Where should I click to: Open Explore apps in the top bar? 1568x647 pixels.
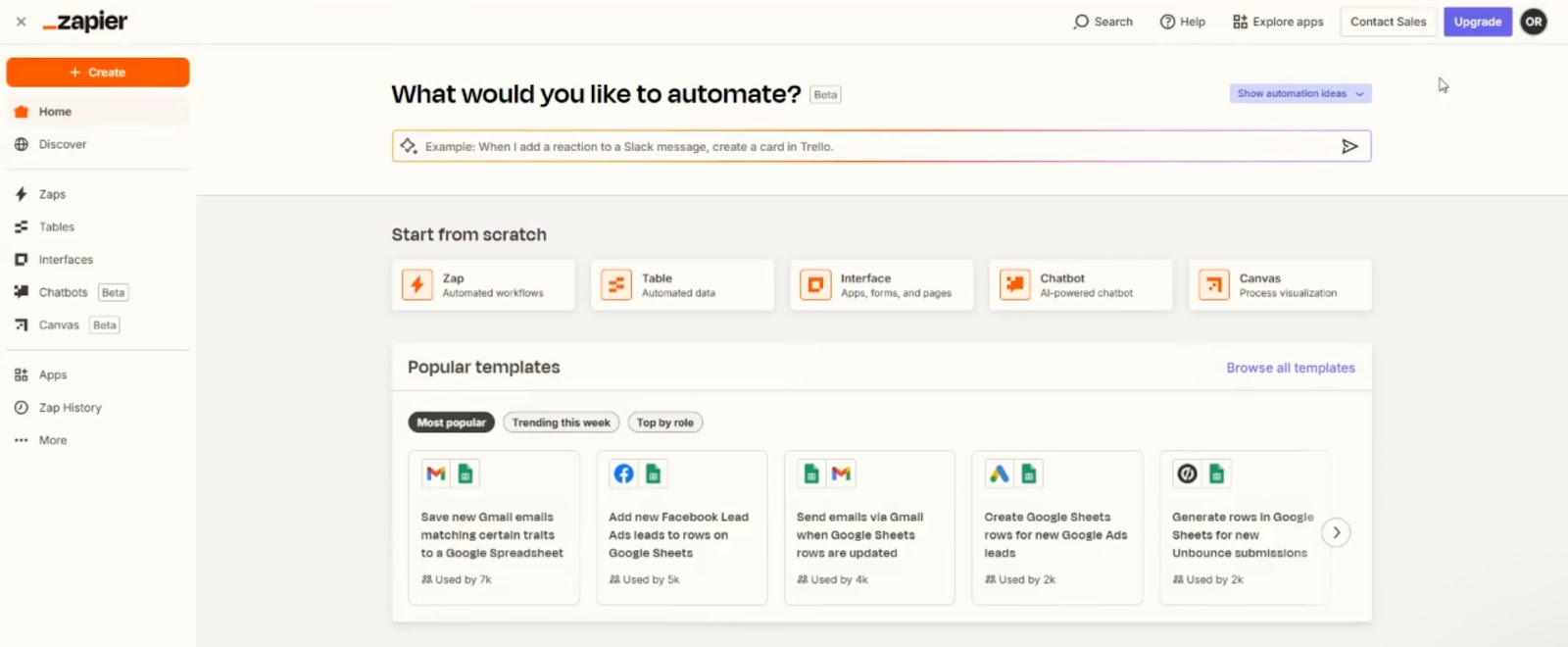tap(1278, 22)
